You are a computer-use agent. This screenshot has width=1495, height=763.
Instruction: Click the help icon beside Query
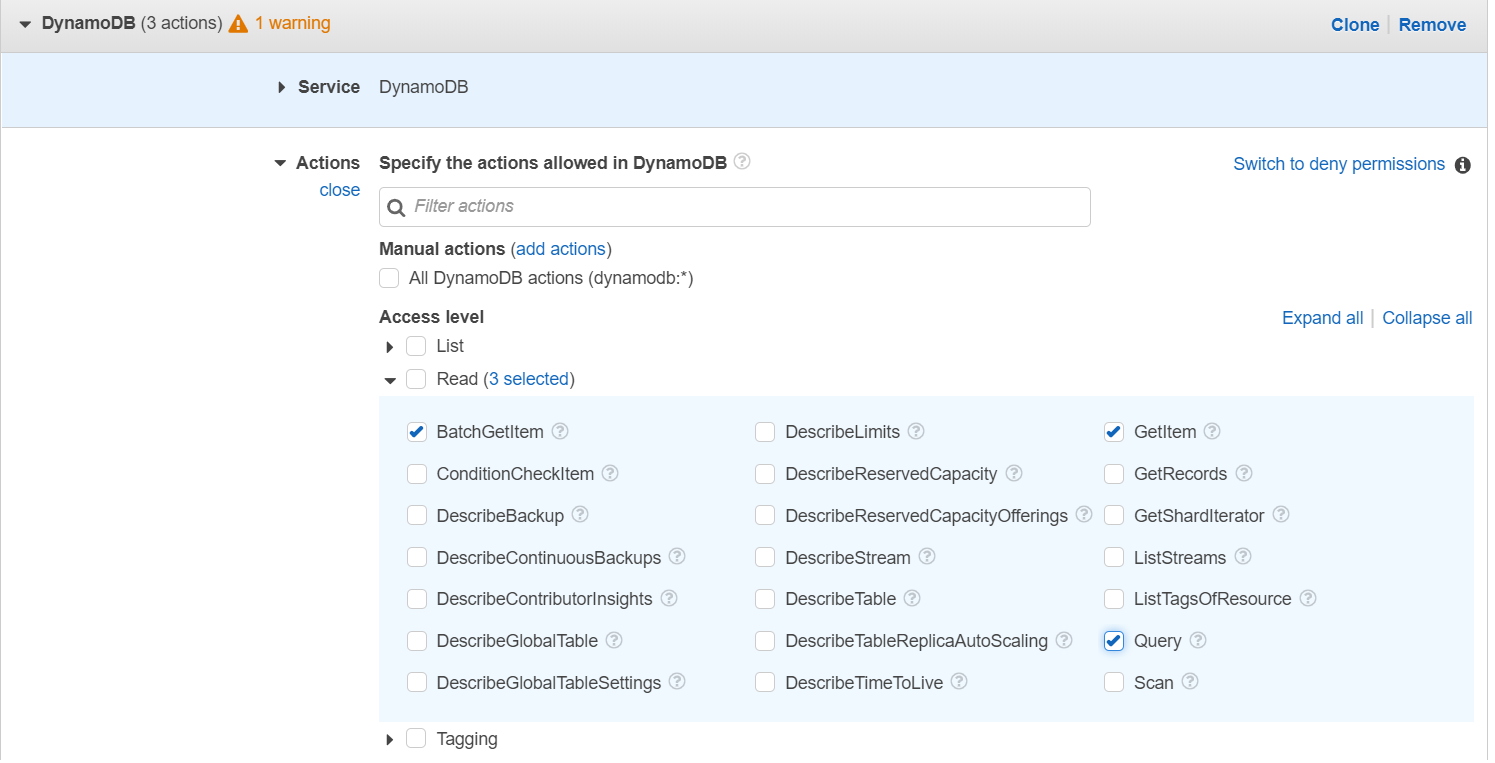pos(1199,640)
